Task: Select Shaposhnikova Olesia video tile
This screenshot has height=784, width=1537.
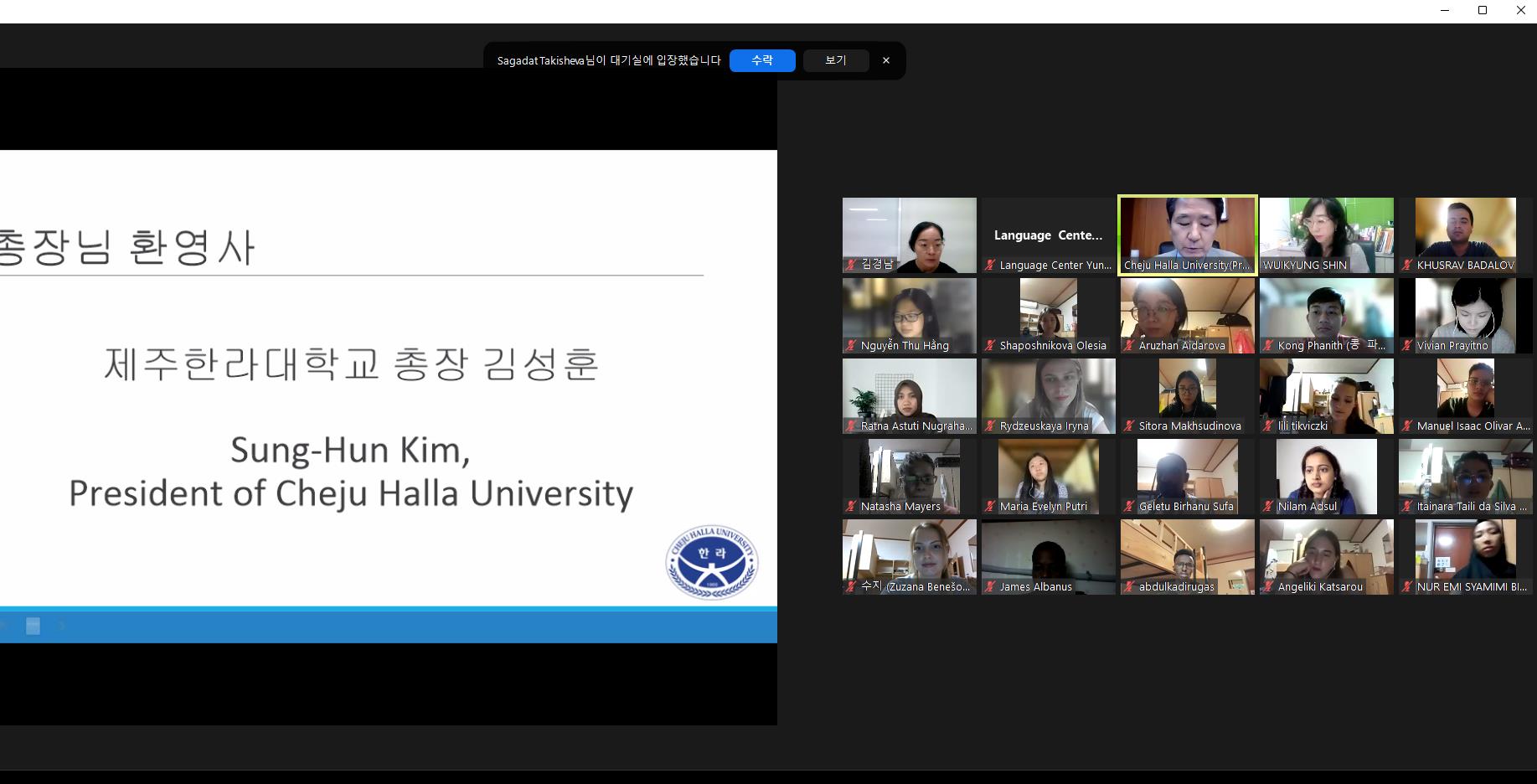Action: click(1049, 316)
